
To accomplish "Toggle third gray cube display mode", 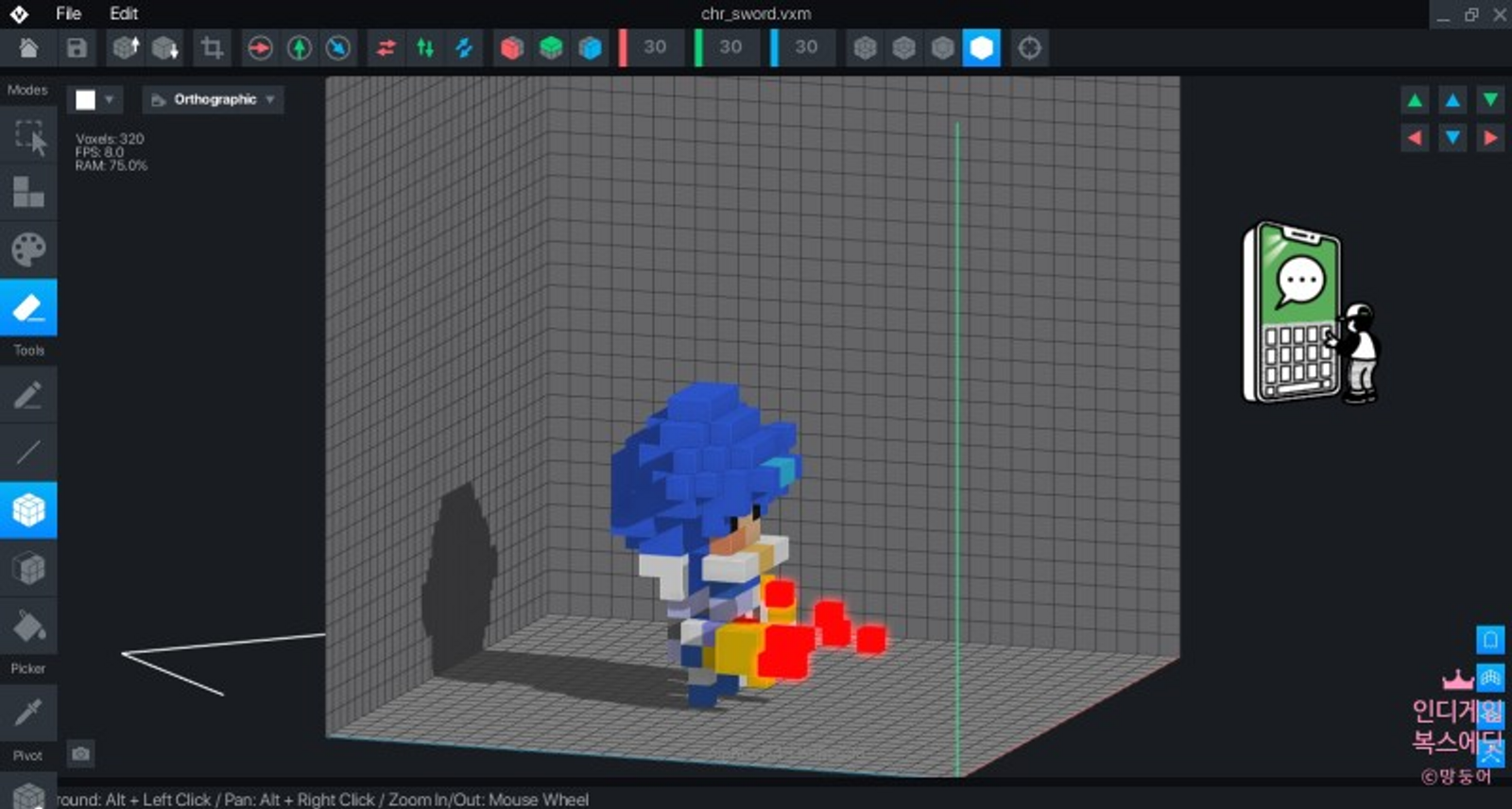I will tap(943, 48).
